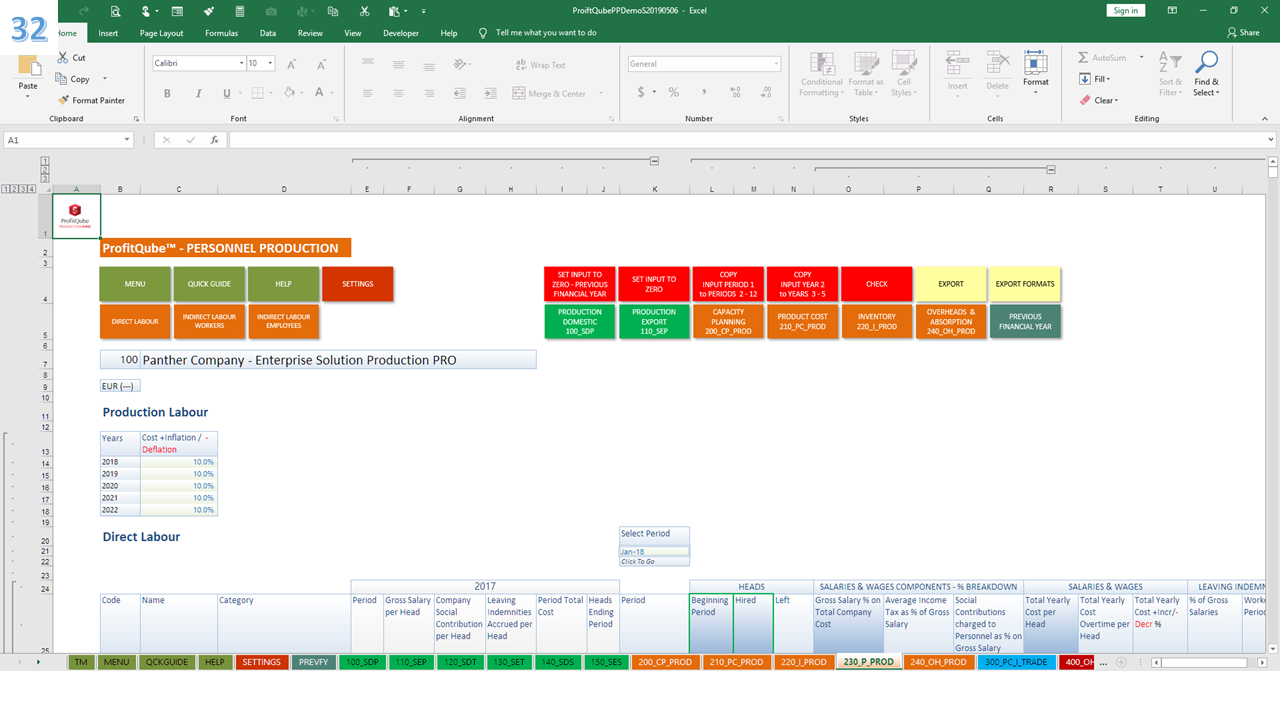Expand the Copy dropdown arrow
Screen dimensions: 1280x720
coord(105,79)
